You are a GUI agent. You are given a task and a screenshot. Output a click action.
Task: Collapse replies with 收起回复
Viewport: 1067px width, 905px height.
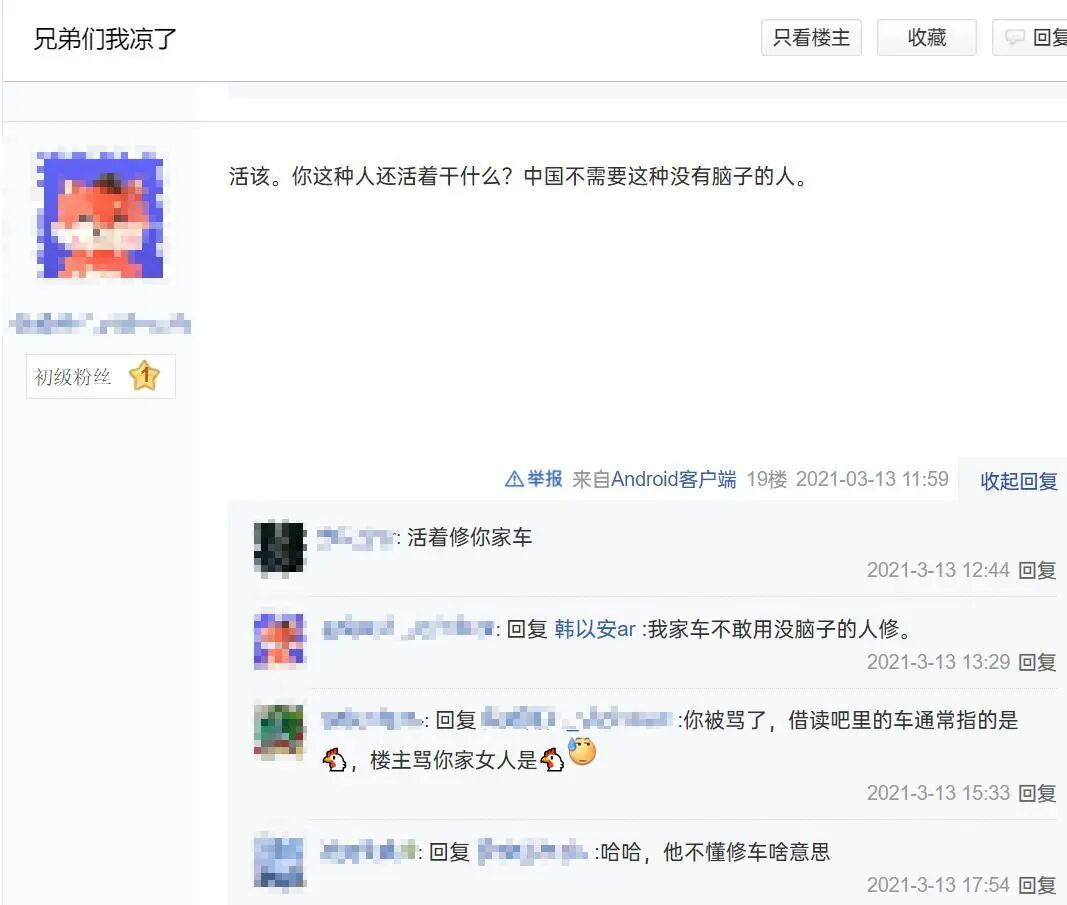[1019, 481]
